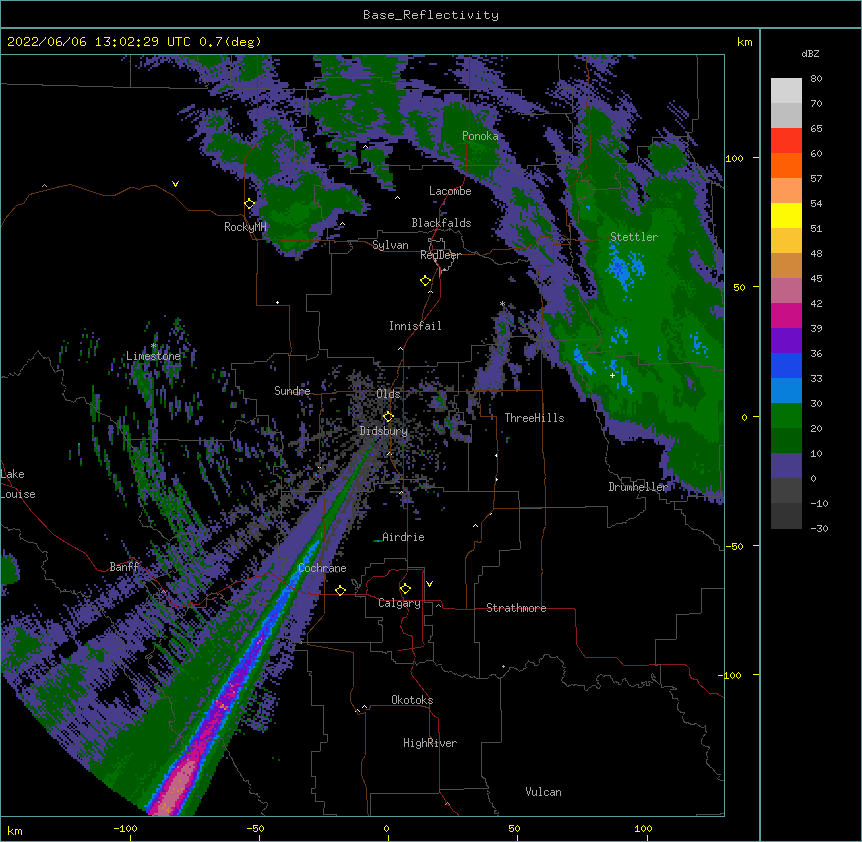862x842 pixels.
Task: Select the yellow diamond marker southeast of Cochrane
Action: pyautogui.click(x=340, y=590)
